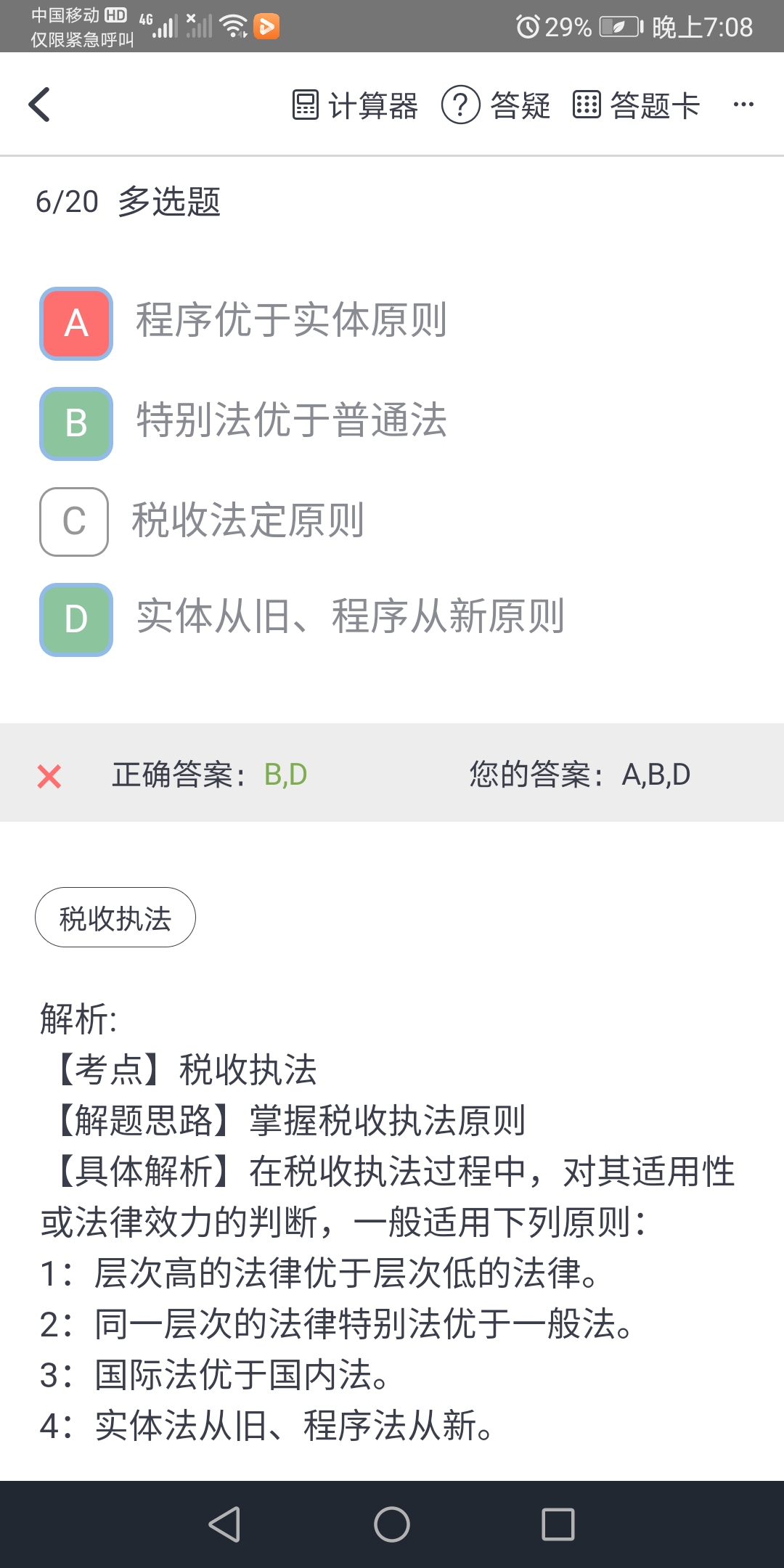Toggle option D checkbox
The height and width of the screenshot is (1568, 784).
76,620
